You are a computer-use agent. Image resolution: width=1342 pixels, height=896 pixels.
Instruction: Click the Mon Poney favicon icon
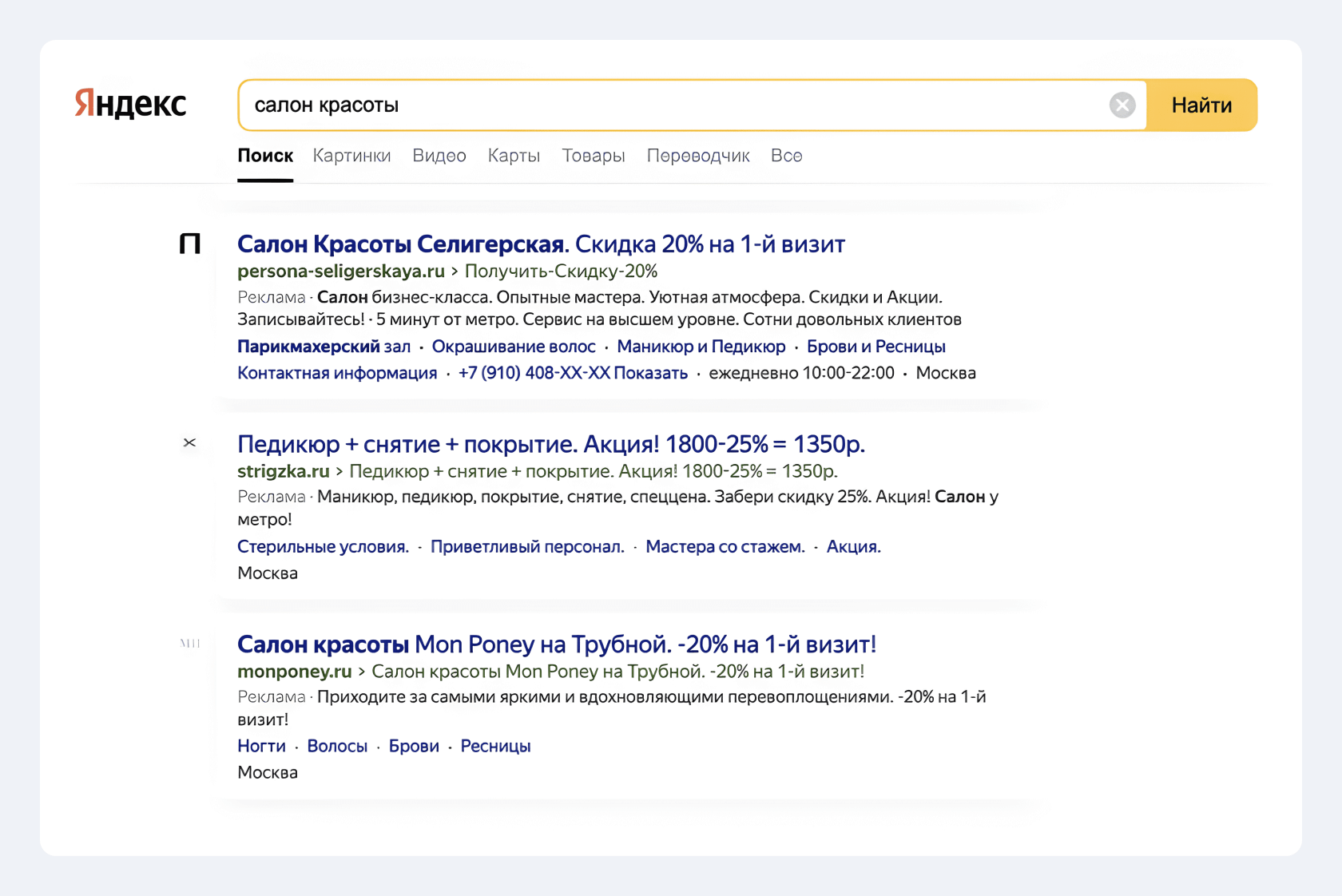[190, 644]
